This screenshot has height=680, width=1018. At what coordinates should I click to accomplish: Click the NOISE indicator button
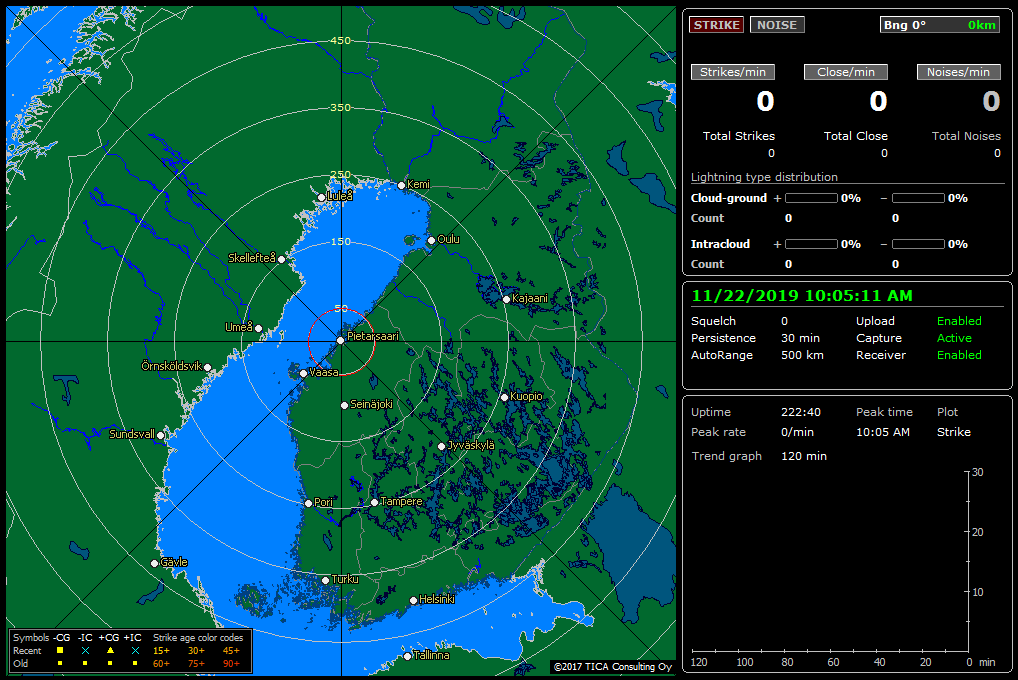(777, 25)
